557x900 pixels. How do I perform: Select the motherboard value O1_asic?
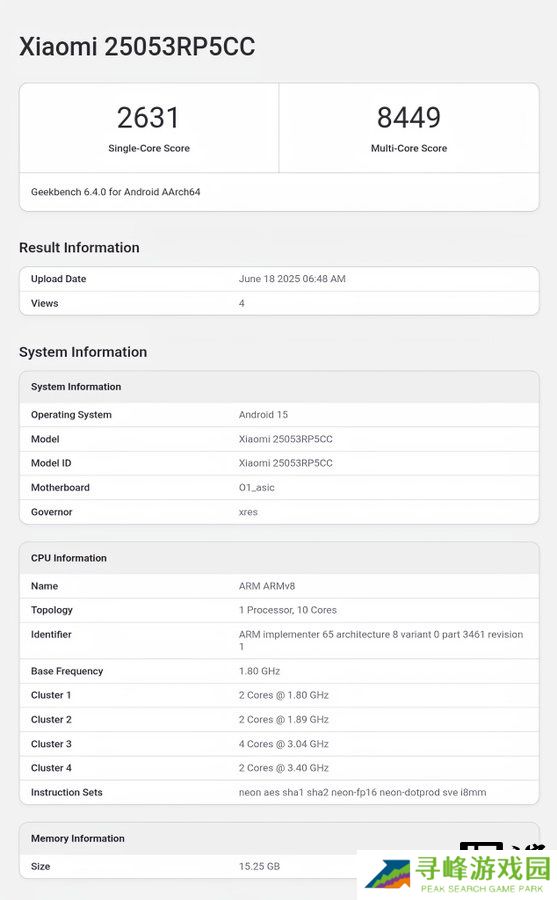257,487
